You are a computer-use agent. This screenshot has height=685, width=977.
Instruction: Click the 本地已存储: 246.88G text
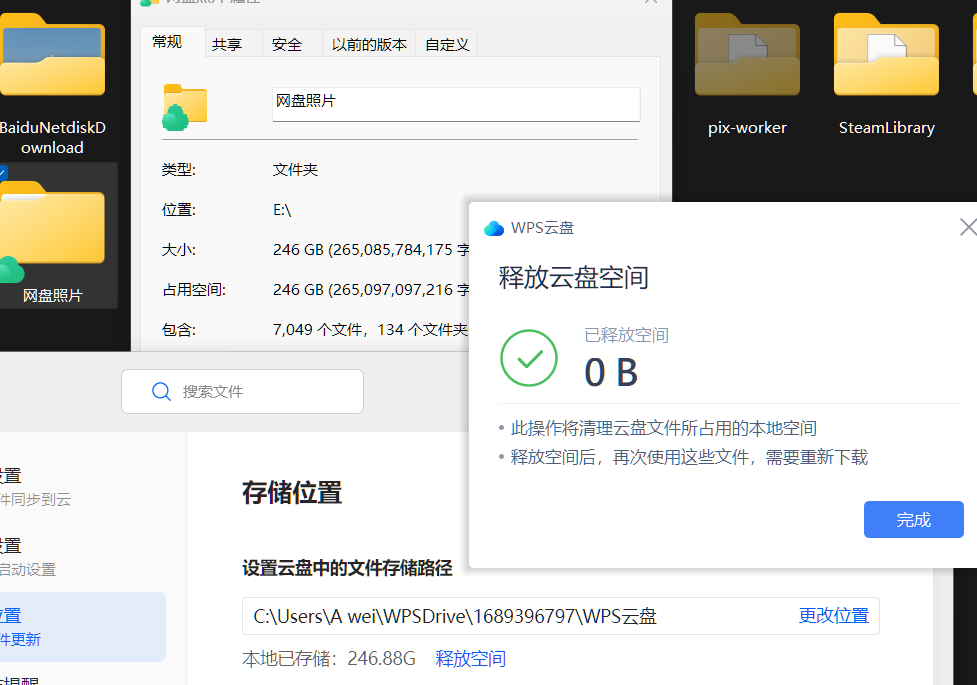[x=329, y=658]
